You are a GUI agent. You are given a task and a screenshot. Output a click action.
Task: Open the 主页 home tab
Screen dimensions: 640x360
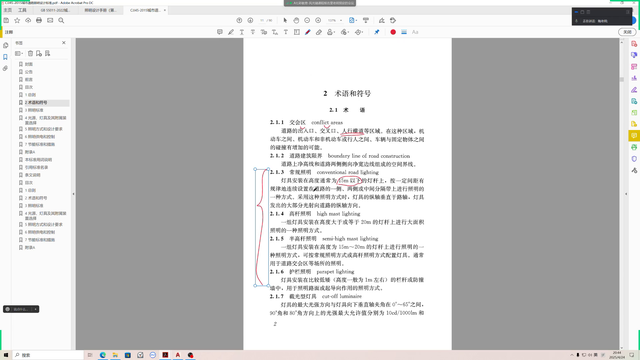tap(8, 10)
